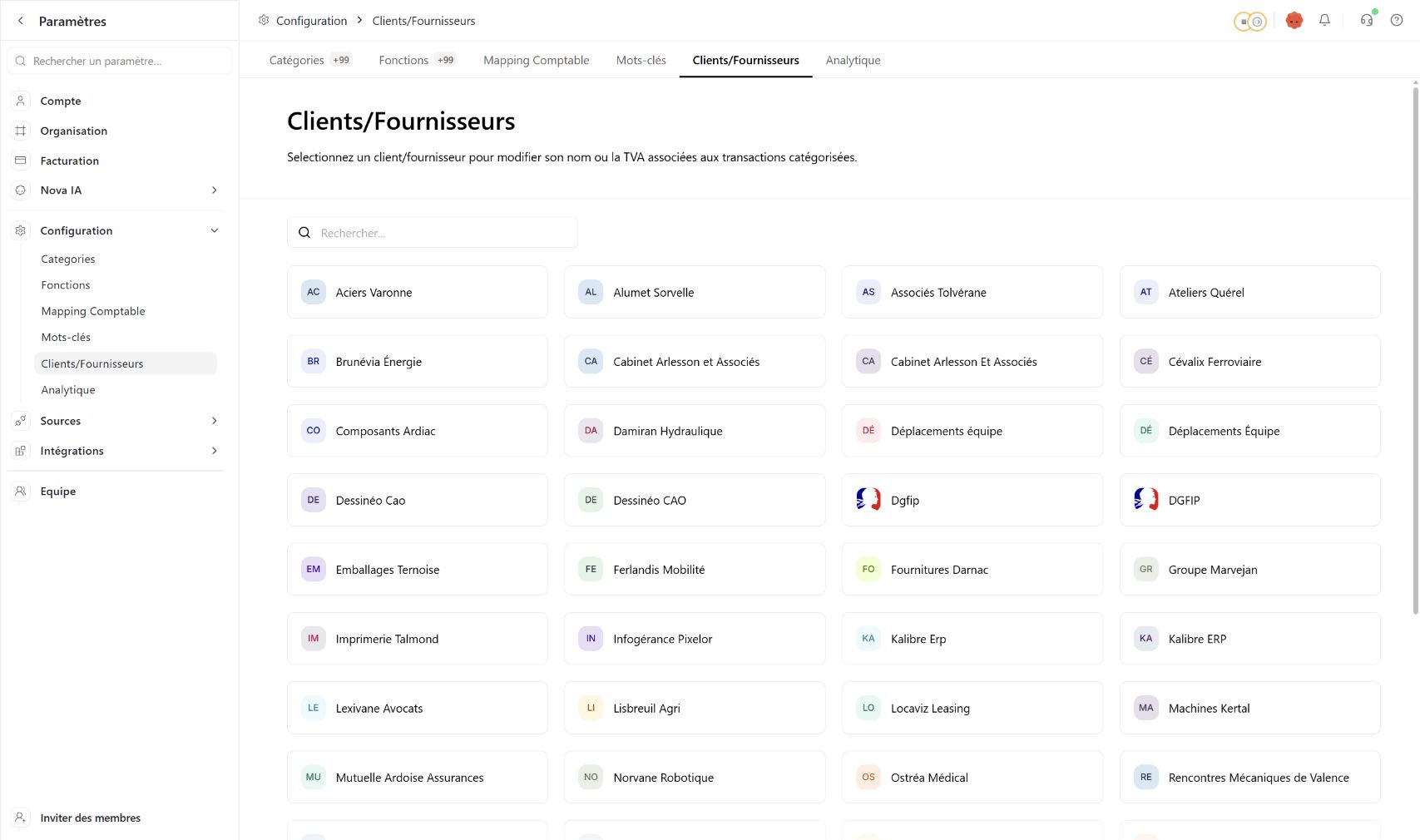The width and height of the screenshot is (1420, 840).
Task: Open Rencontres Mécaniques de Valence card
Action: click(x=1250, y=777)
